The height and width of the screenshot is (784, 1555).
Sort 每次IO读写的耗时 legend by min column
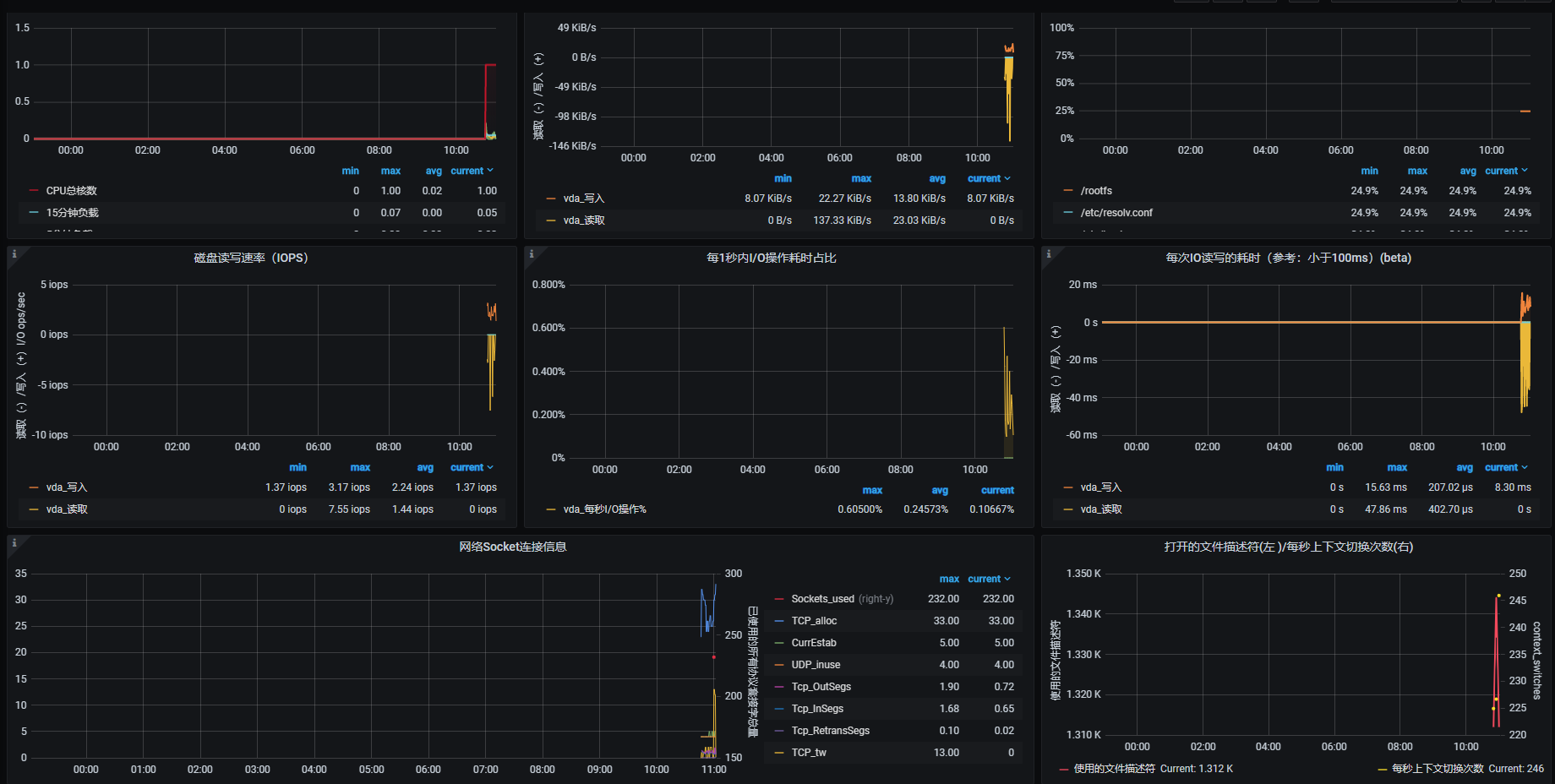click(1334, 467)
